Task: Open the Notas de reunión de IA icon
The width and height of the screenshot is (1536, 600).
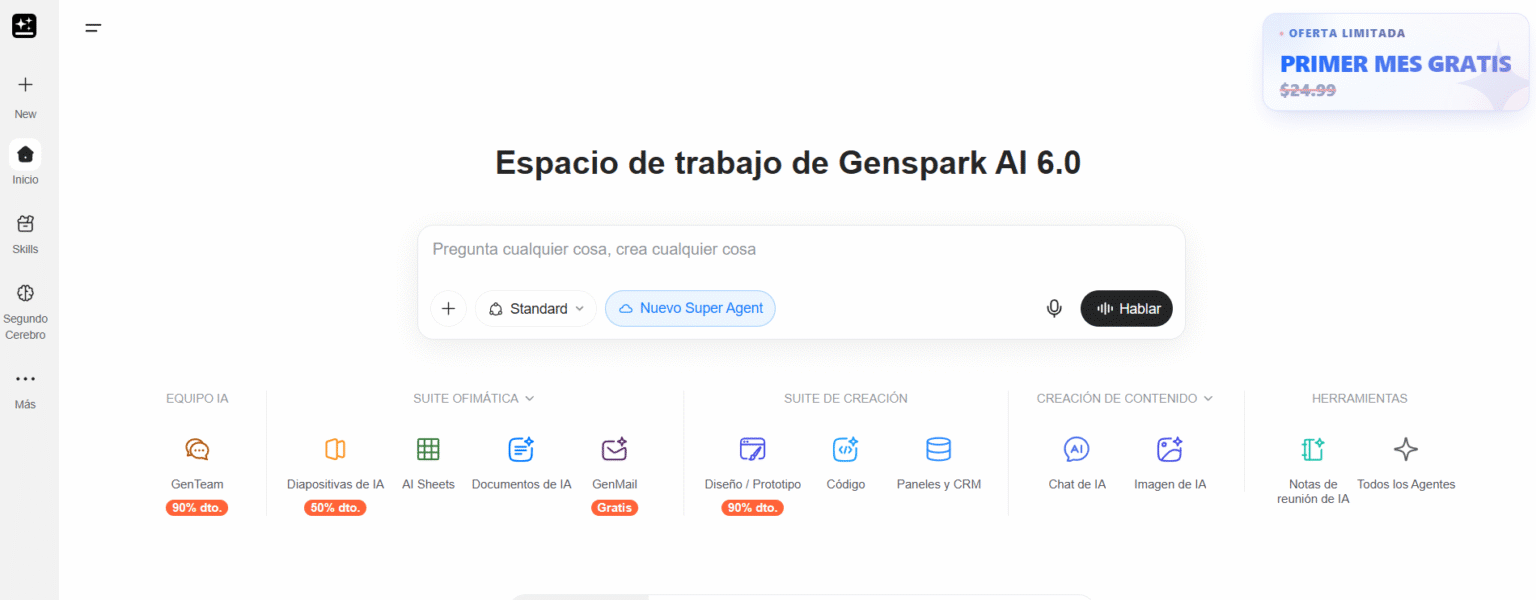Action: (1313, 449)
